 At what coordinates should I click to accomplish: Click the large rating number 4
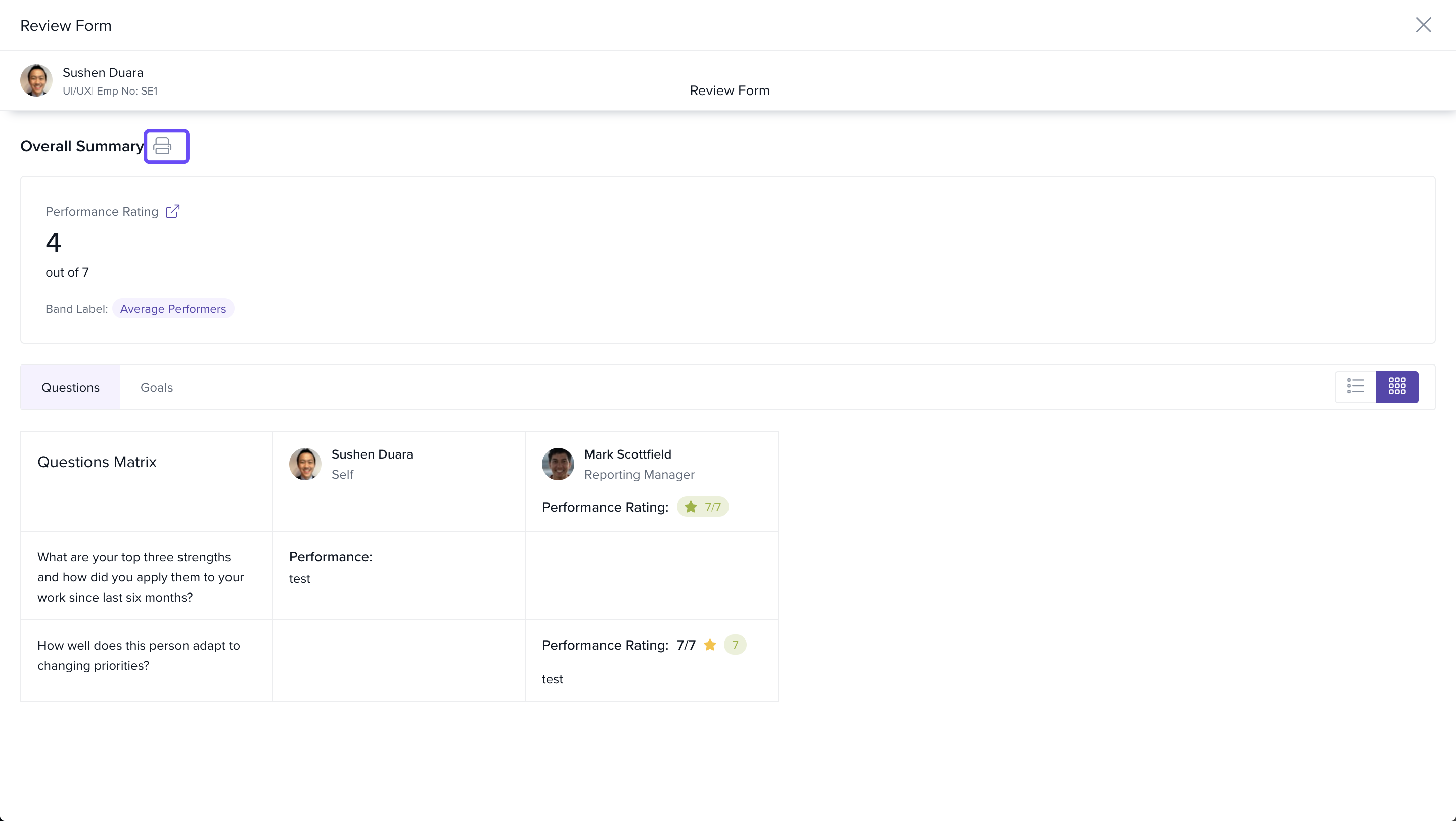(53, 242)
